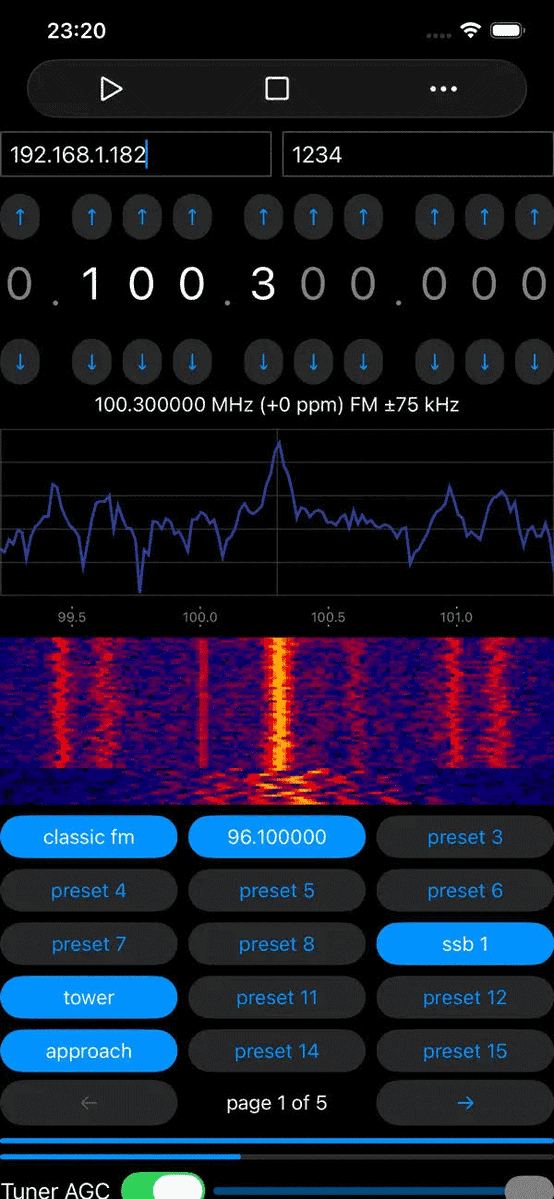This screenshot has width=554, height=1199.
Task: Click the port field showing 1234
Action: (x=418, y=154)
